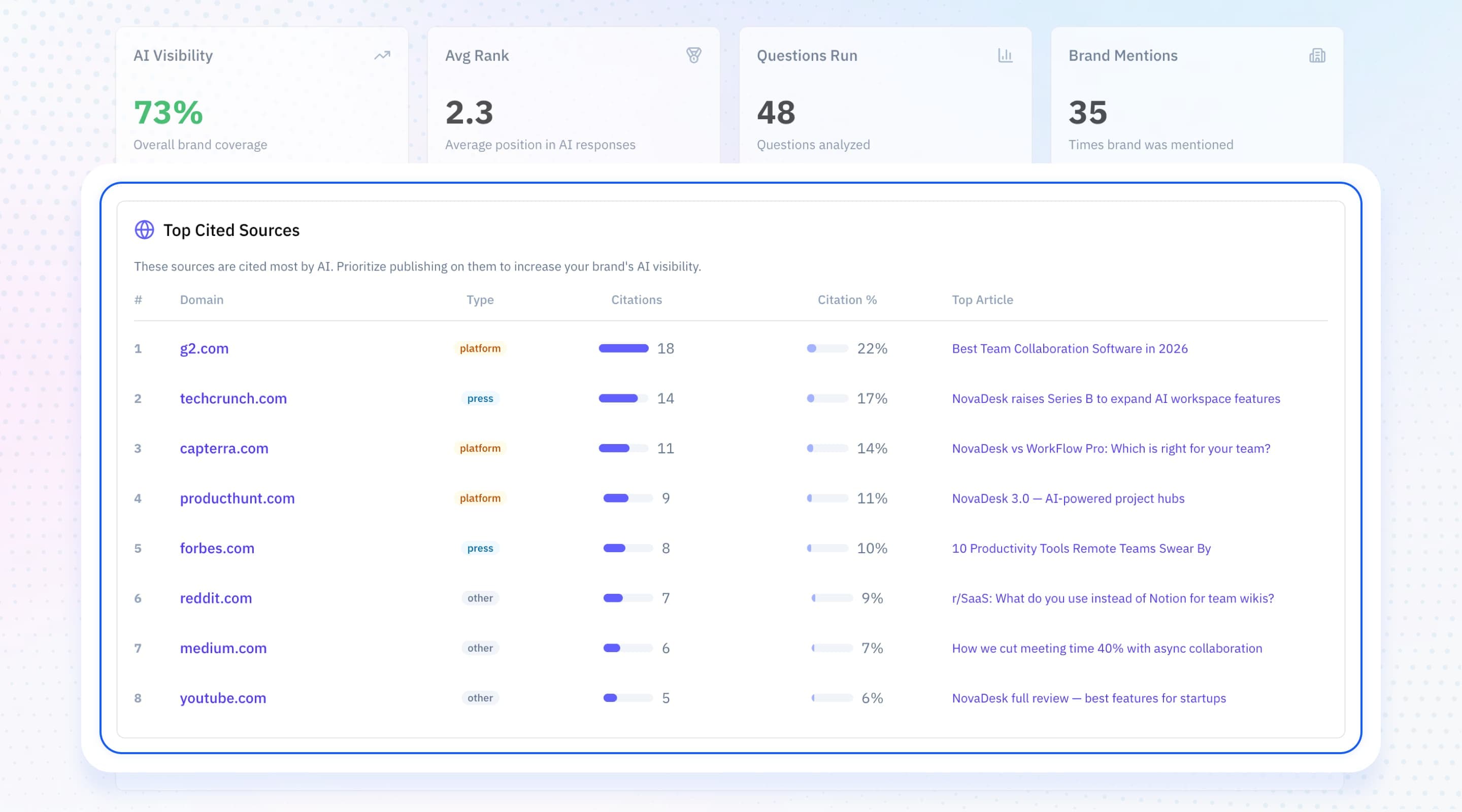Image resolution: width=1462 pixels, height=812 pixels.
Task: Open the techcrunch.com domain link
Action: pos(234,398)
